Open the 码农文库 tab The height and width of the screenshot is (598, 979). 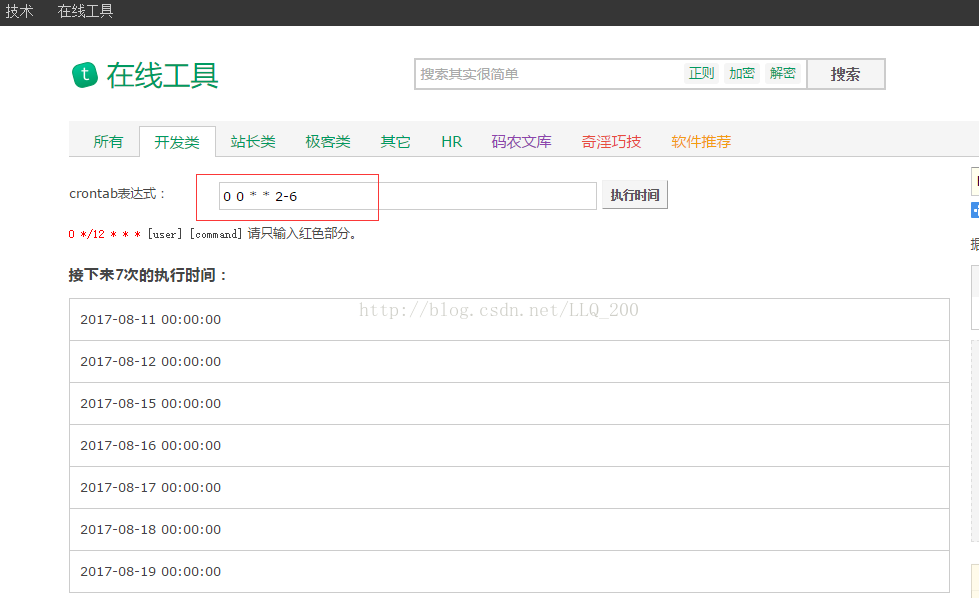click(x=521, y=142)
